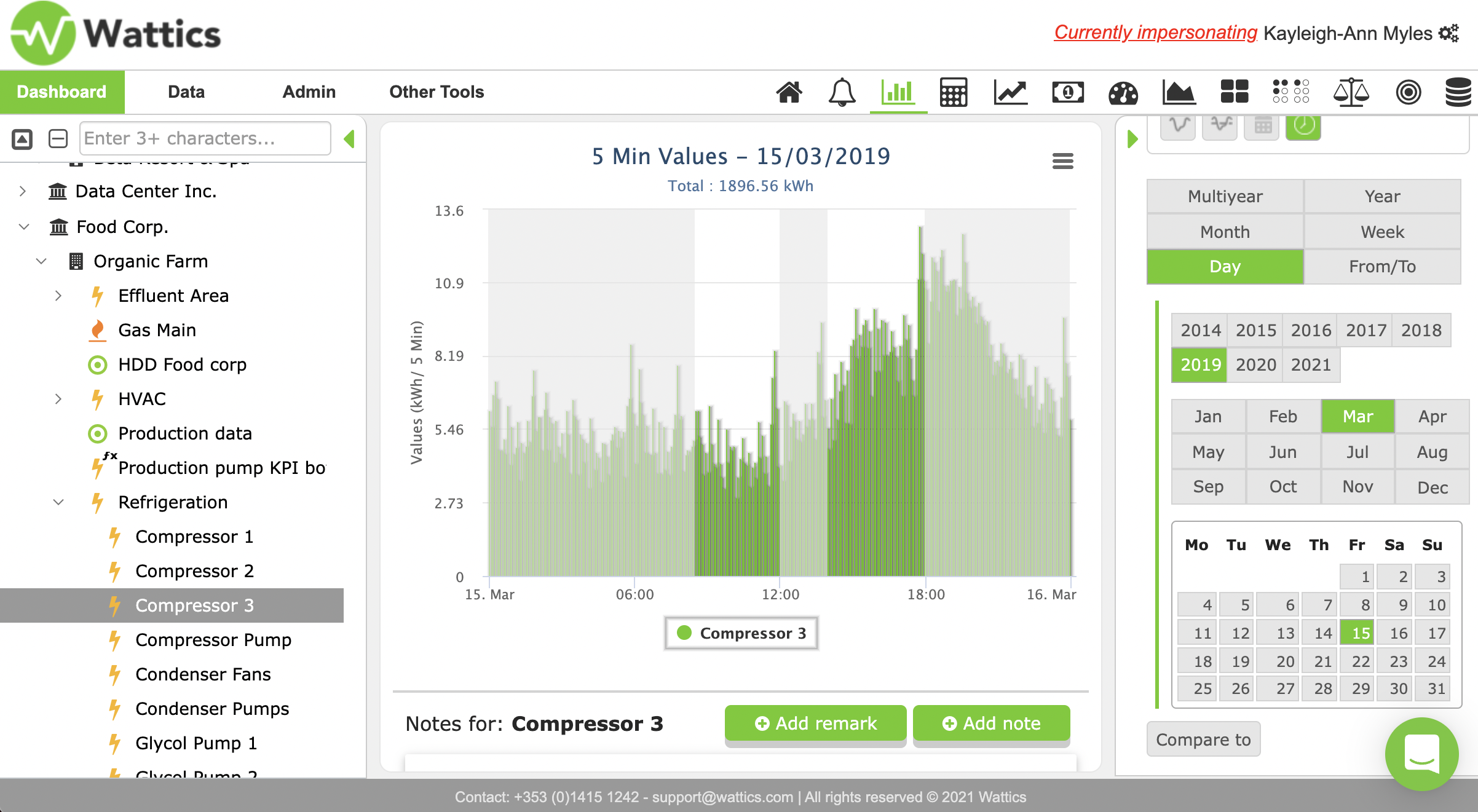Click the Compare to button

click(x=1203, y=739)
